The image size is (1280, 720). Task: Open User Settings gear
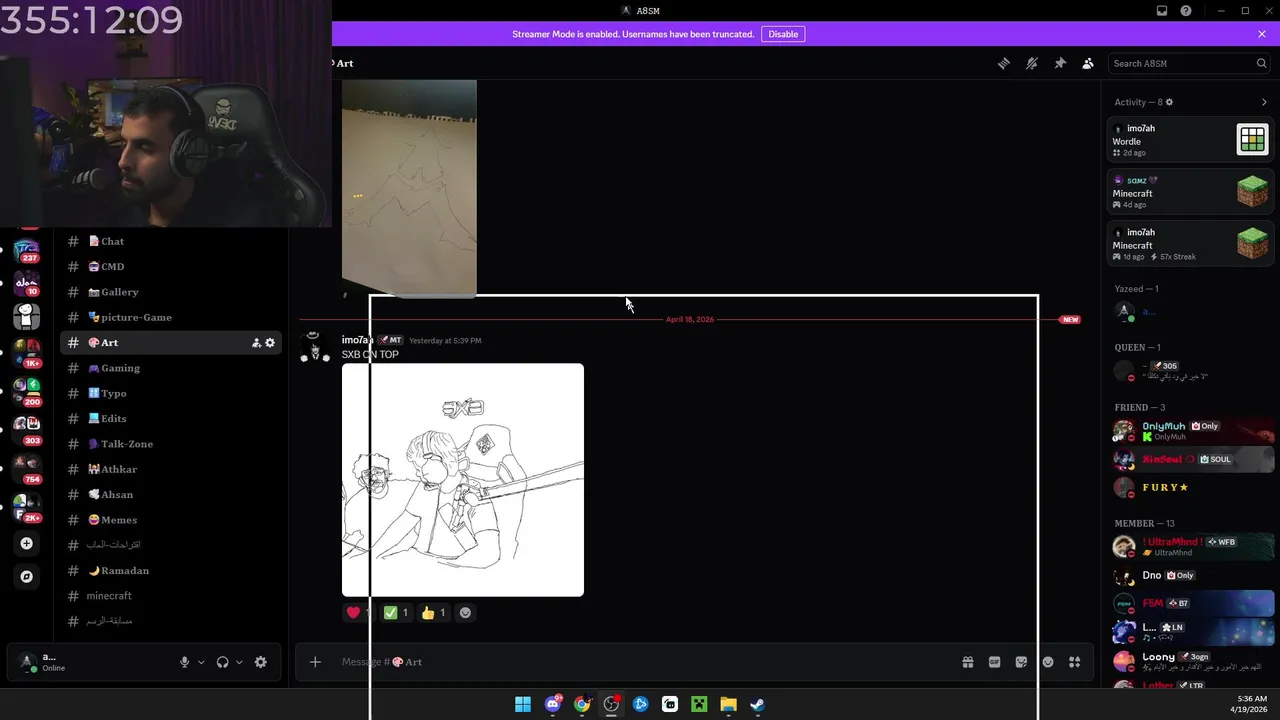261,662
